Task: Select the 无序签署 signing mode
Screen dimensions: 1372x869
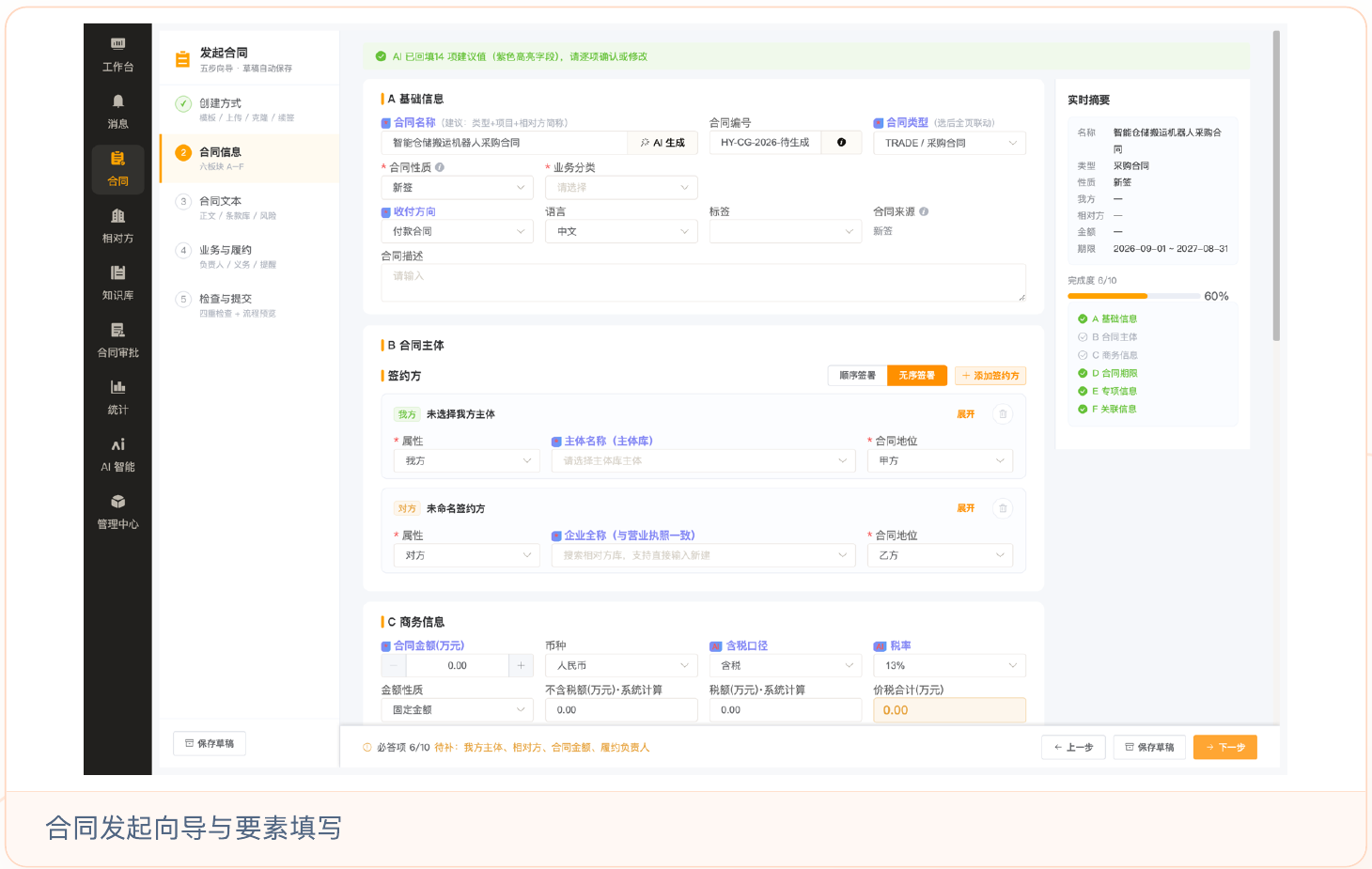Action: [x=916, y=376]
